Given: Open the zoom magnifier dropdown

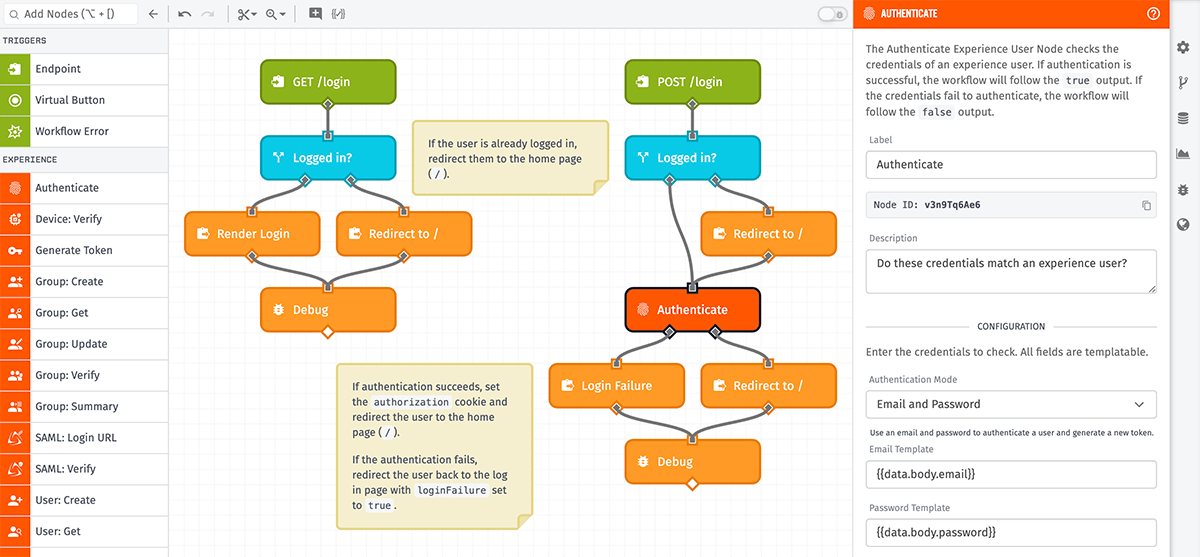Looking at the screenshot, I should click(276, 14).
